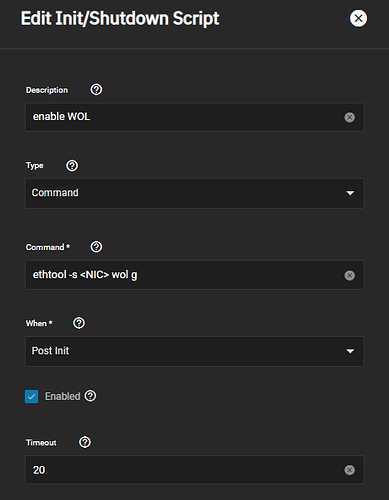The width and height of the screenshot is (389, 500).
Task: Show help for the Type field
Action: click(x=72, y=166)
